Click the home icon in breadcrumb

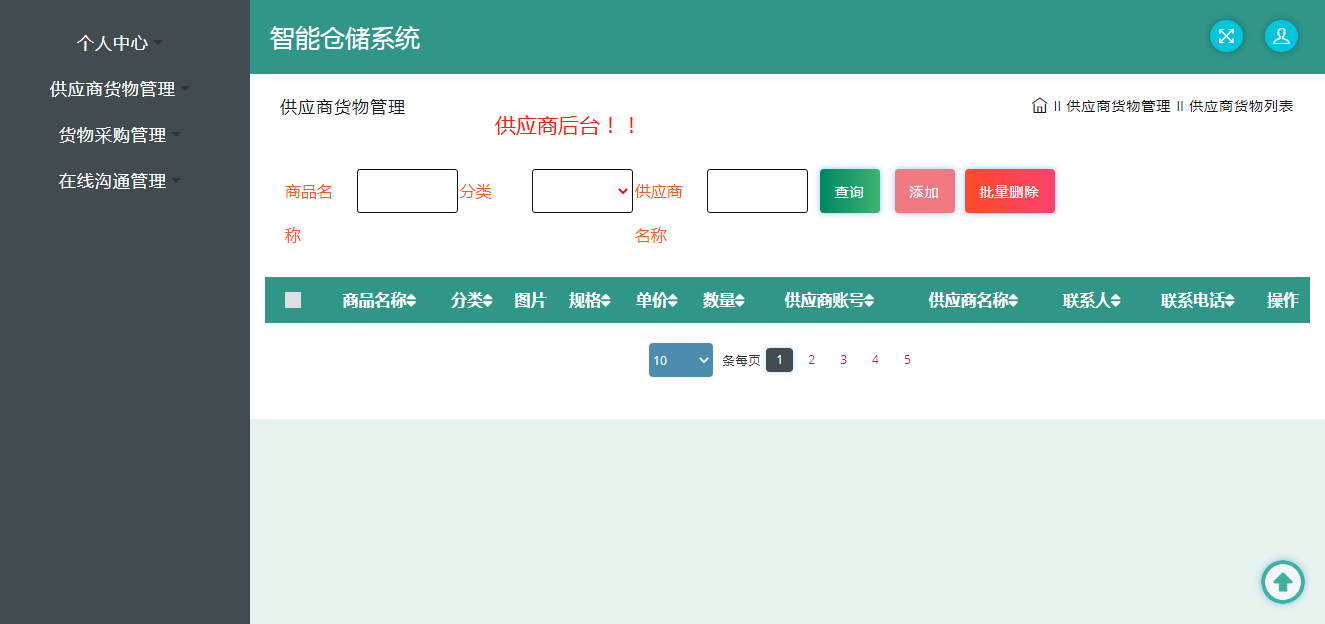click(1039, 106)
